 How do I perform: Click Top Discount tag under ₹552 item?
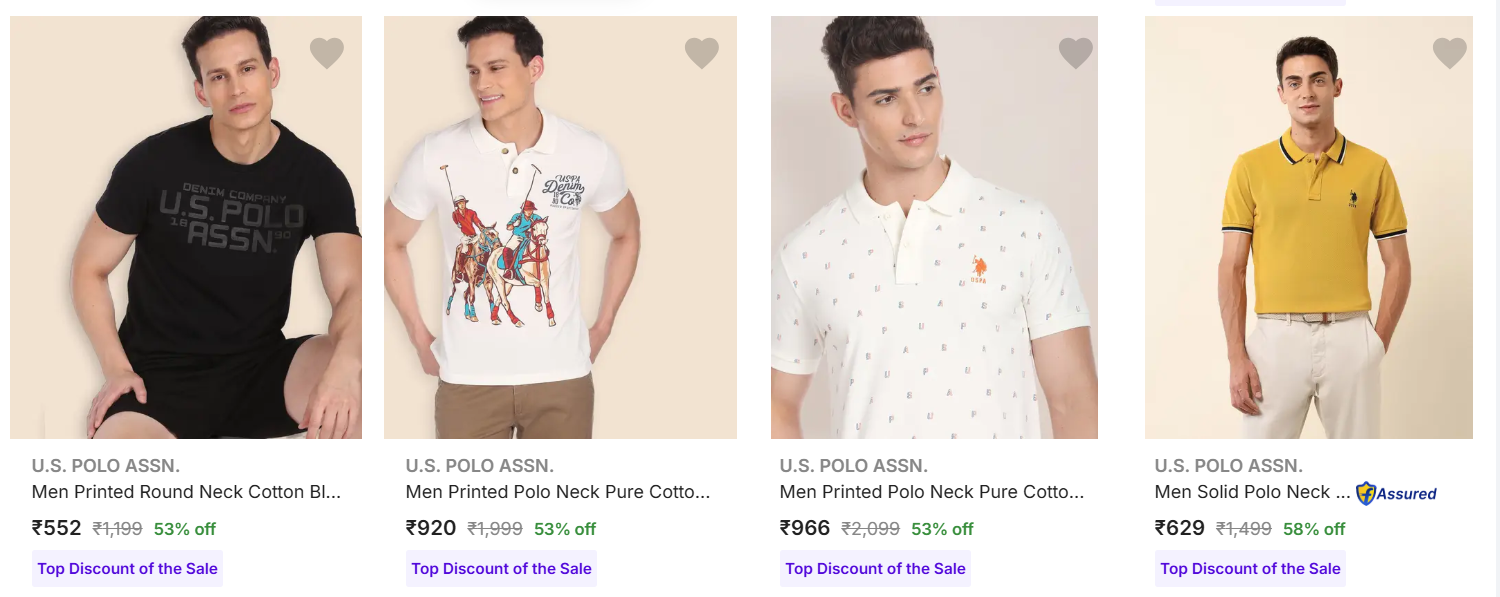(128, 569)
